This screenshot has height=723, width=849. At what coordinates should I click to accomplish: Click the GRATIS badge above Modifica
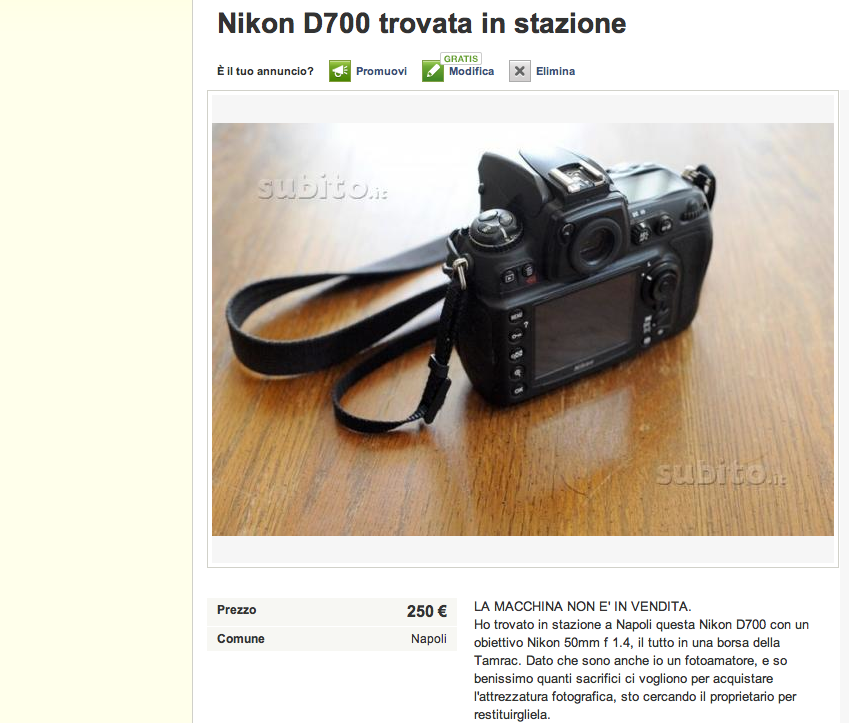461,58
